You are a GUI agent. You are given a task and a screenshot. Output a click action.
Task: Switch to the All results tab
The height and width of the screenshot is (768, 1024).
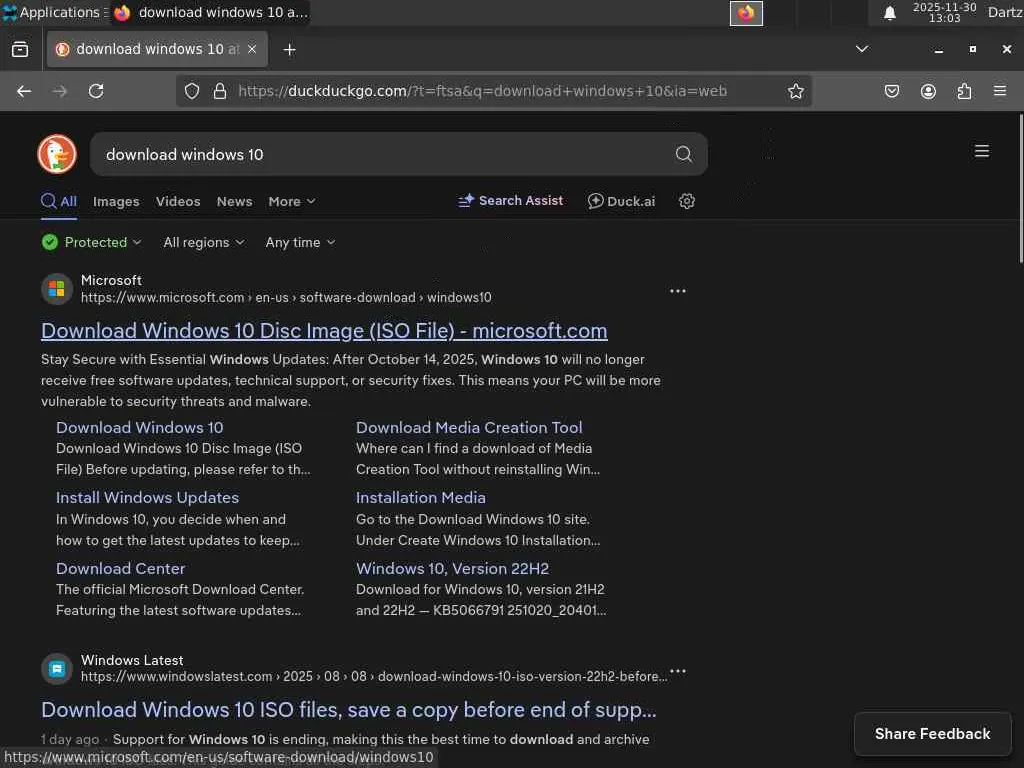pyautogui.click(x=59, y=201)
